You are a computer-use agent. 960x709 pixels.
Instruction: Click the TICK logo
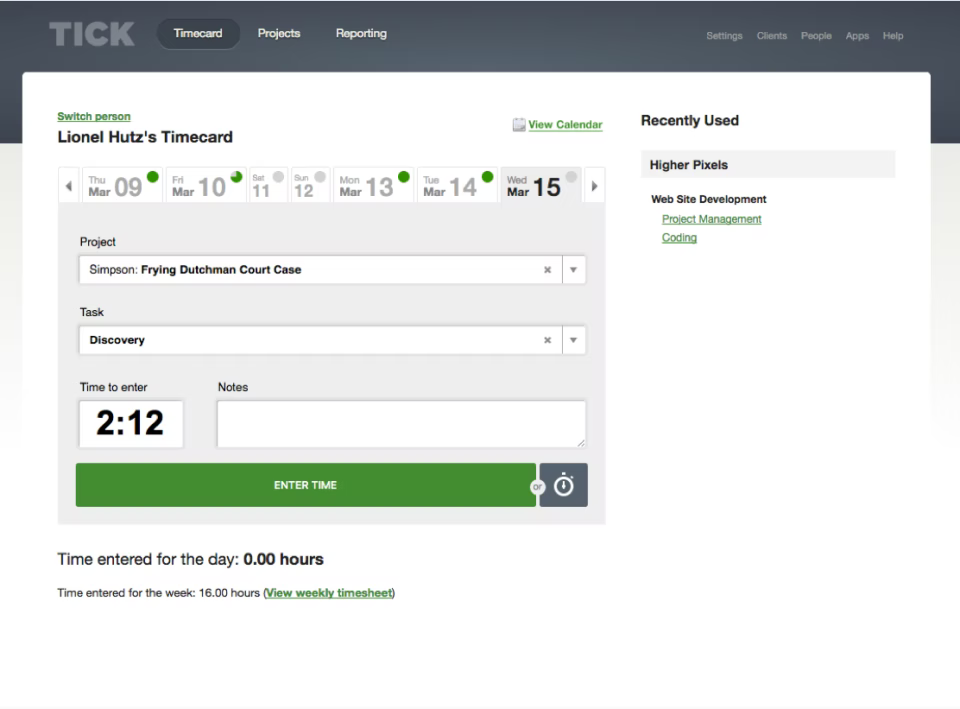tap(92, 34)
